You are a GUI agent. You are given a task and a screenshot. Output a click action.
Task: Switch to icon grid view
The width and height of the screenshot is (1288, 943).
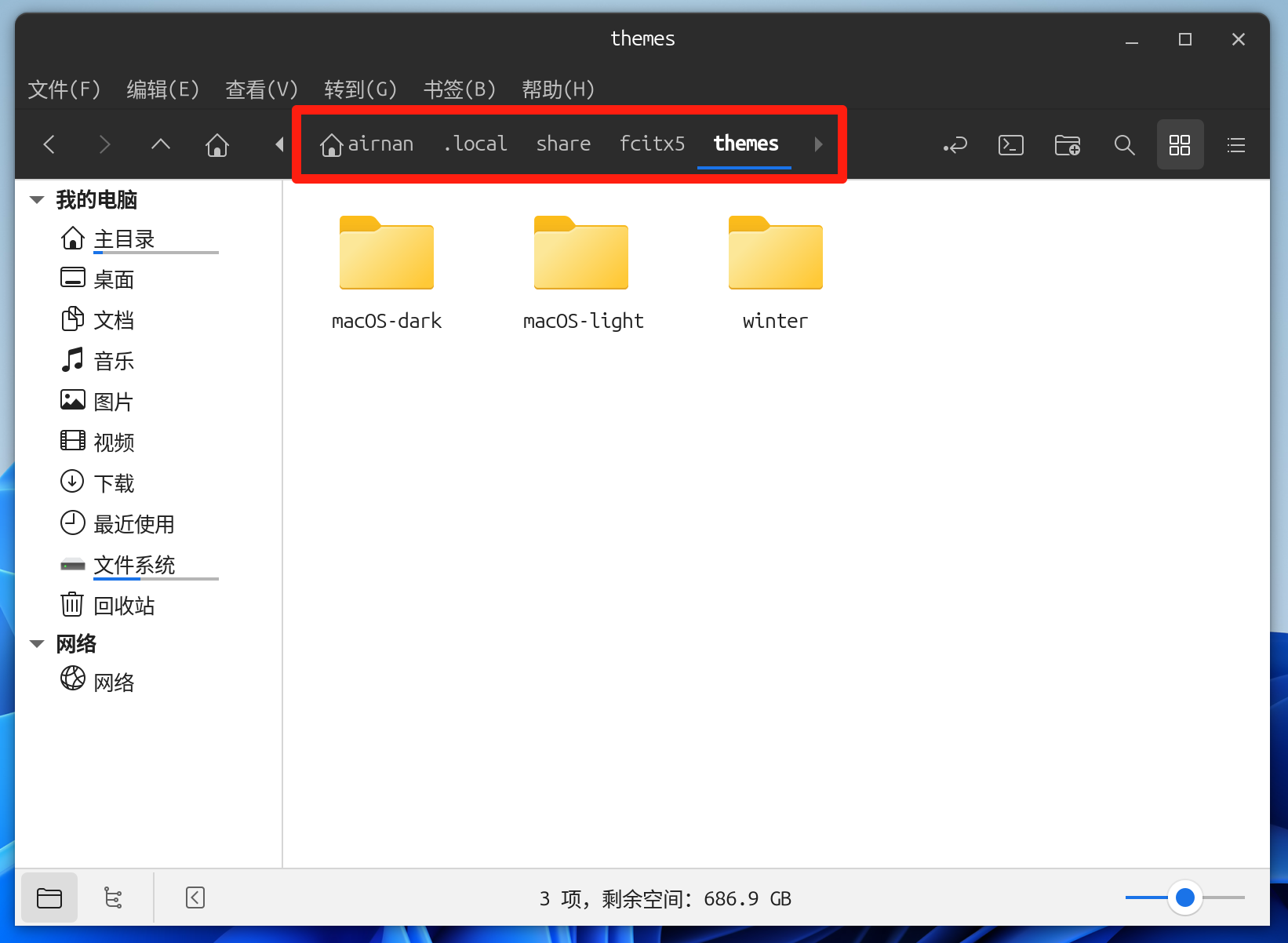coord(1180,145)
